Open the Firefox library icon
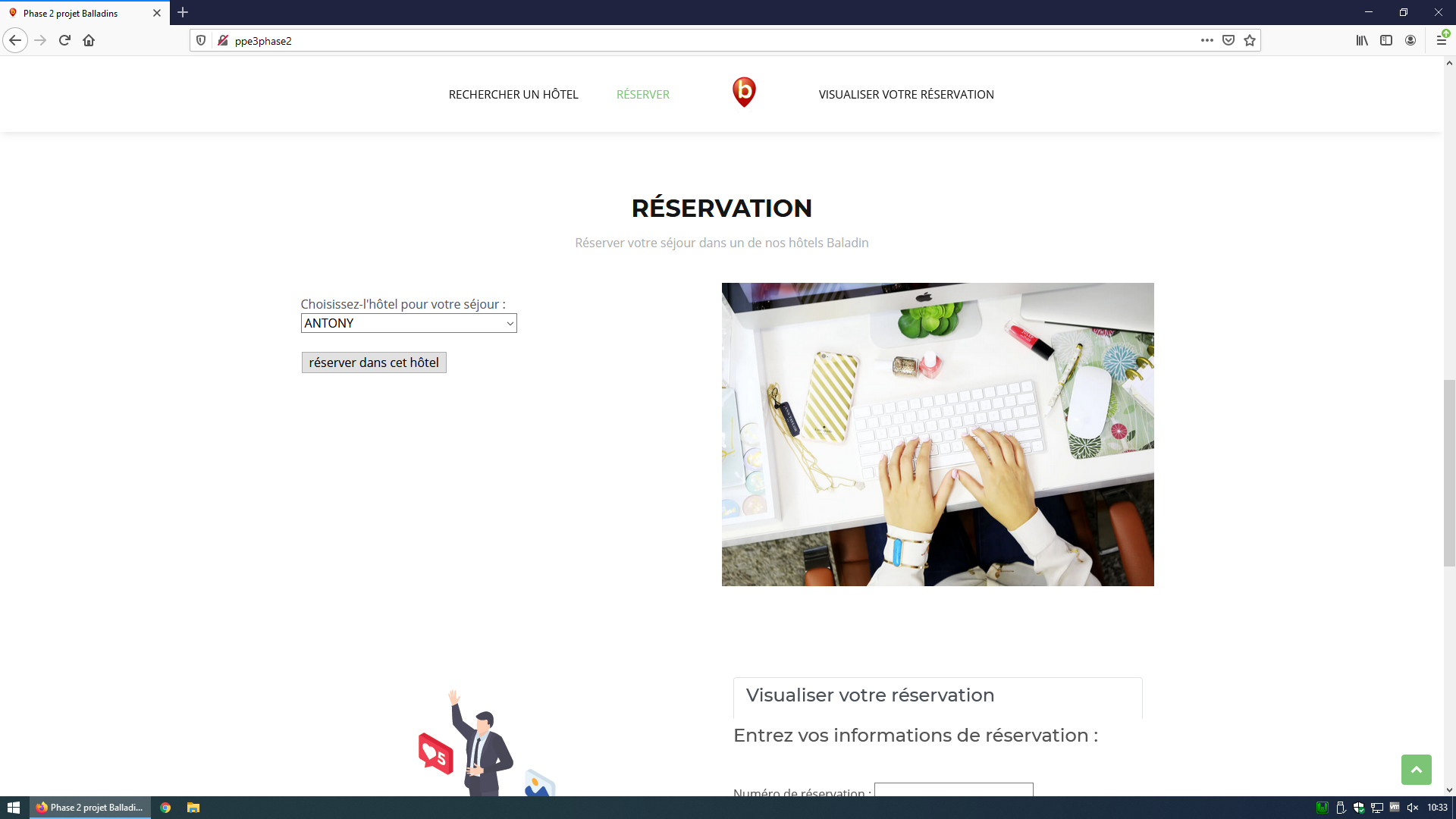Screen dimensions: 1456x819 pyautogui.click(x=1362, y=40)
